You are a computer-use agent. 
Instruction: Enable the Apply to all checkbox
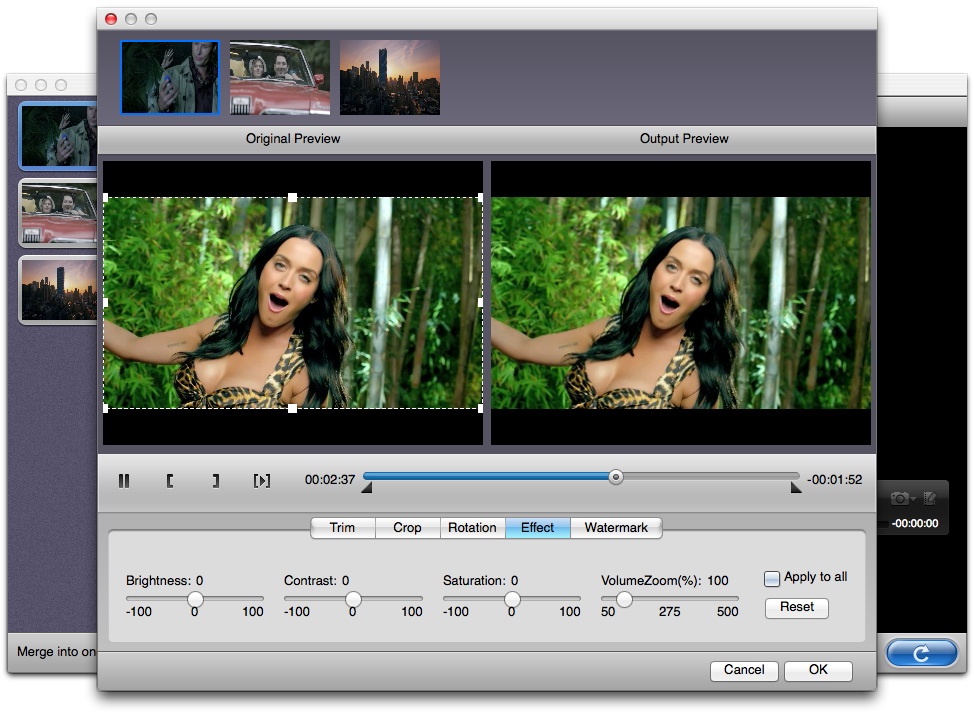(x=771, y=578)
